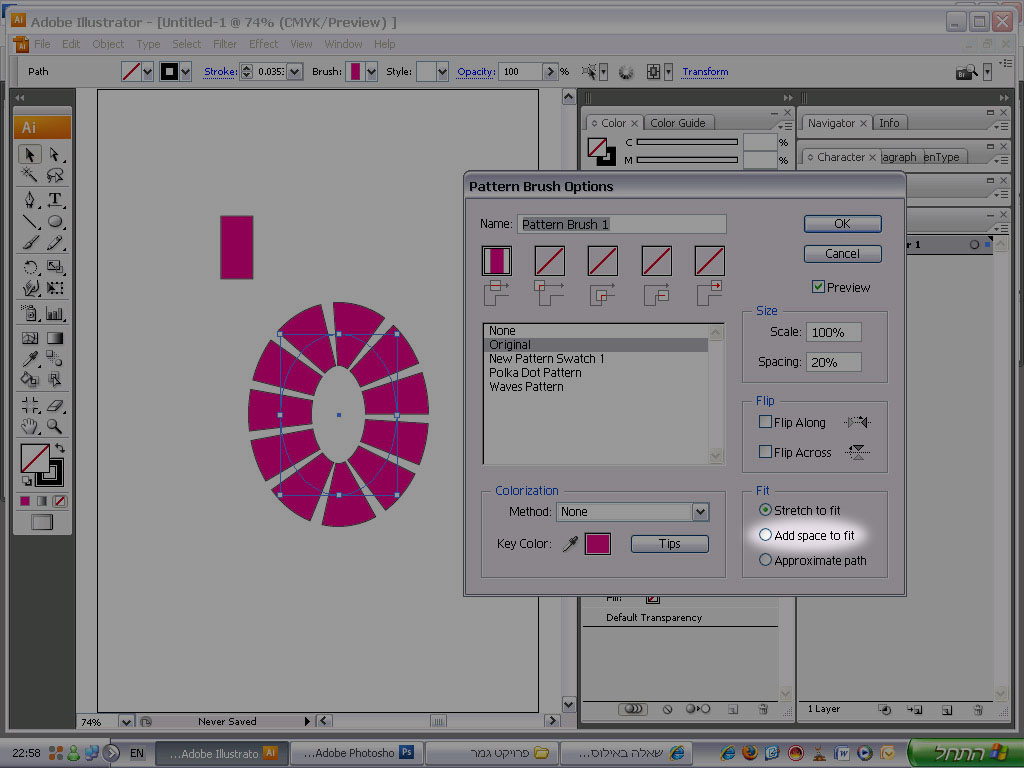Open the Window menu

343,44
